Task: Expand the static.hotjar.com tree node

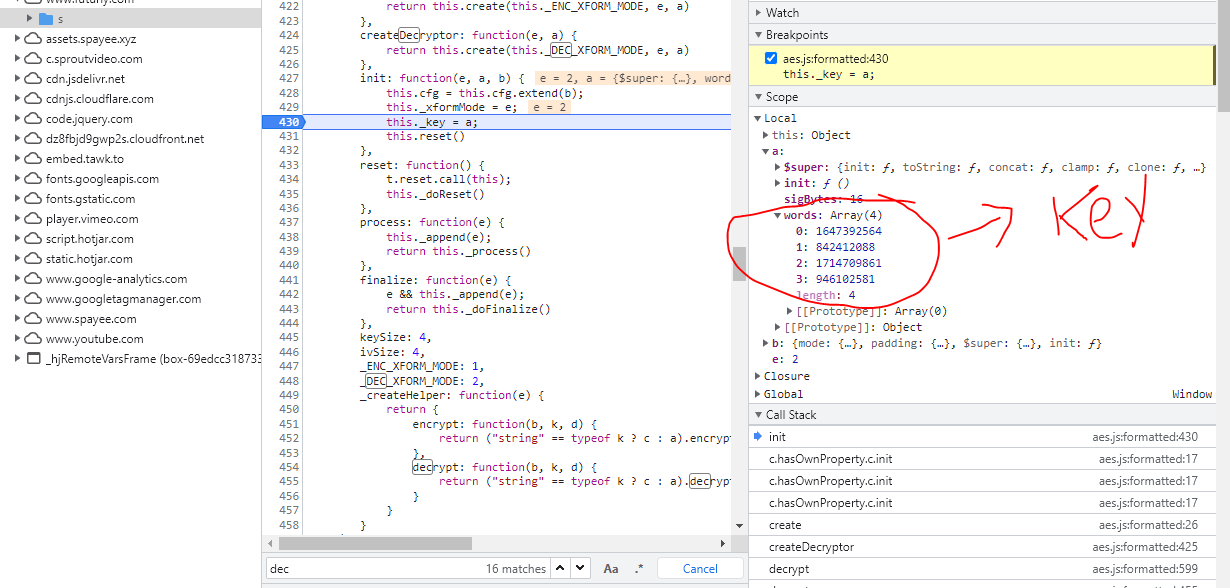Action: tap(18, 259)
